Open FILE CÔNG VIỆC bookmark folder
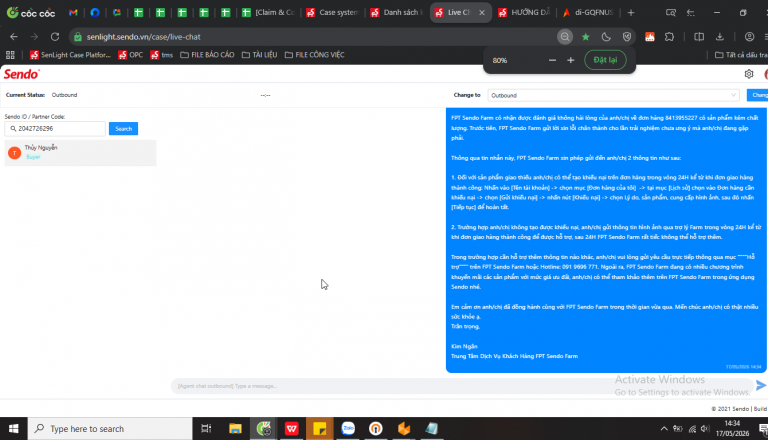The image size is (768, 440). click(x=314, y=55)
